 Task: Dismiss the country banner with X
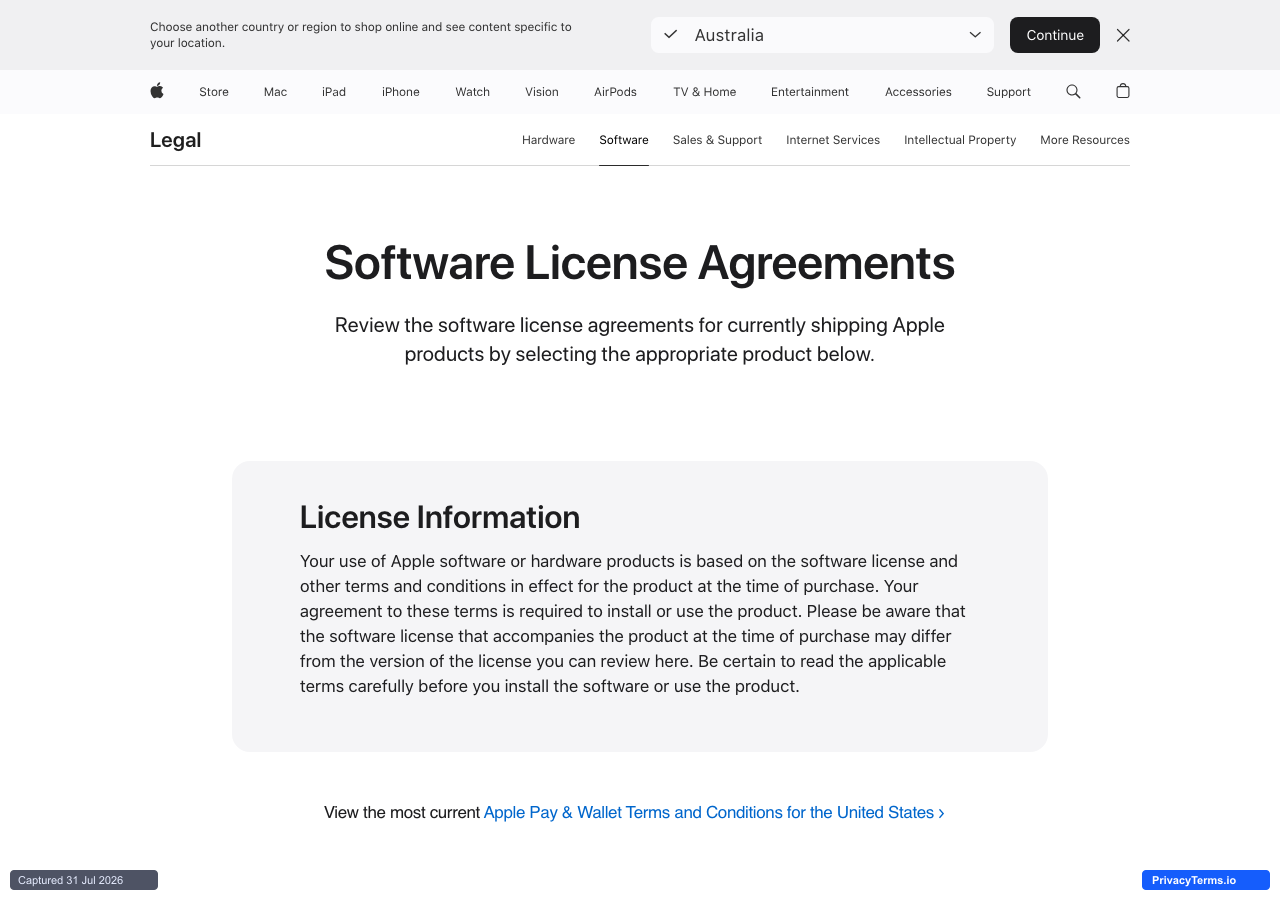coord(1123,35)
